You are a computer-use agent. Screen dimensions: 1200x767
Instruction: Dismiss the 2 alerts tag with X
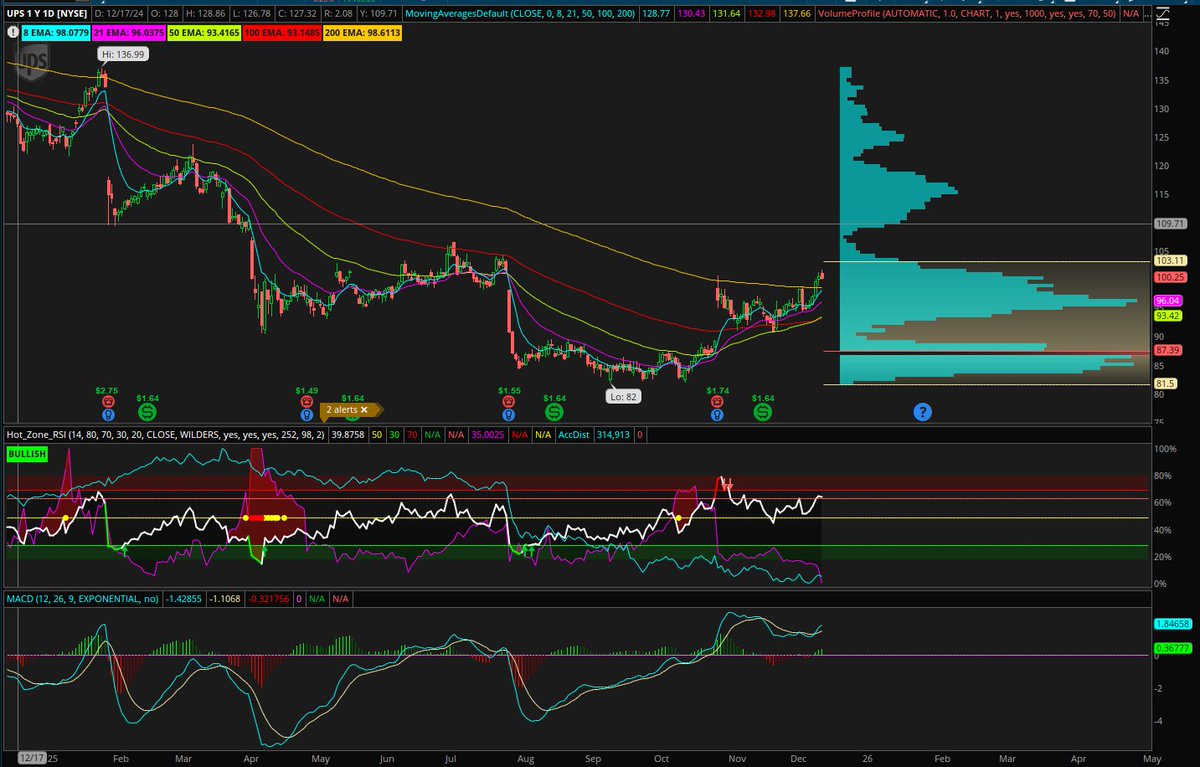(365, 409)
